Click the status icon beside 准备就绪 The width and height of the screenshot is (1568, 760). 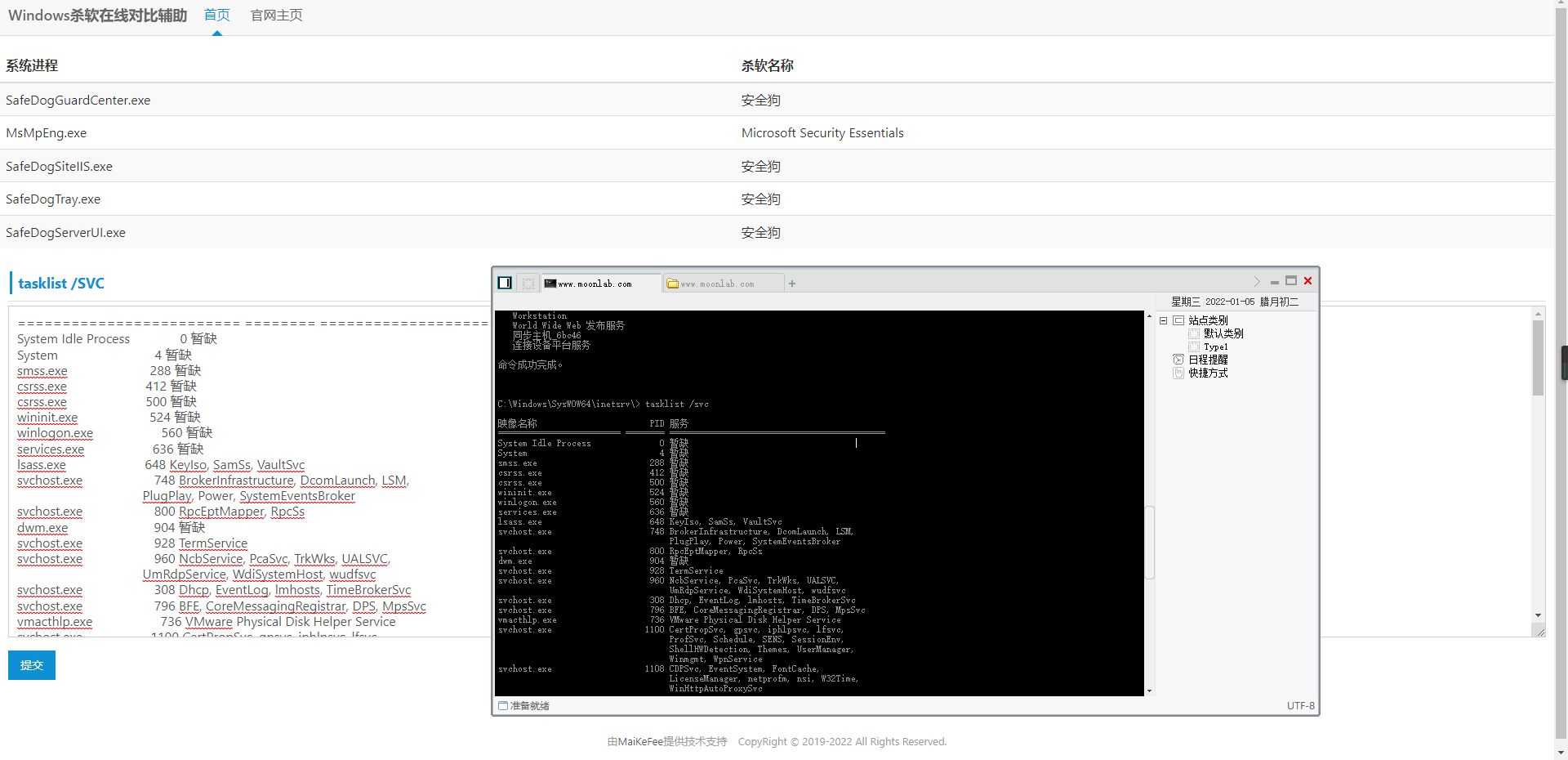503,705
